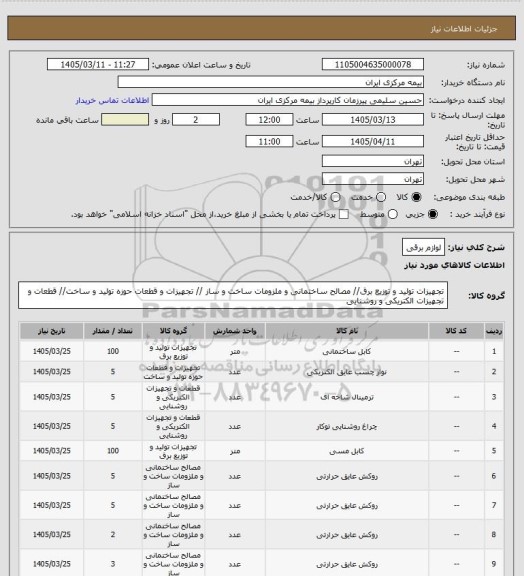Select the کالا radio button

tap(416, 197)
